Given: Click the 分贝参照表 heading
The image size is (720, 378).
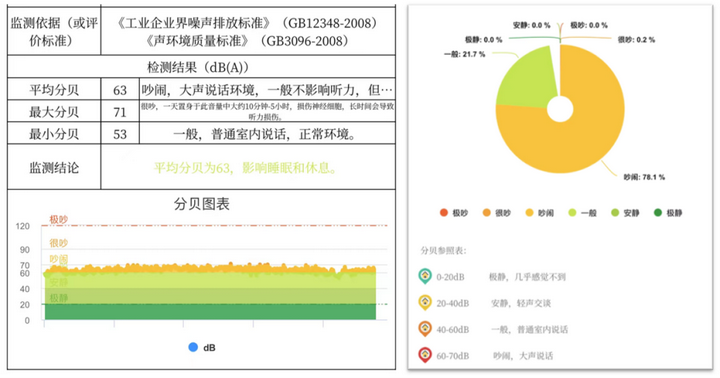Looking at the screenshot, I should coord(444,250).
